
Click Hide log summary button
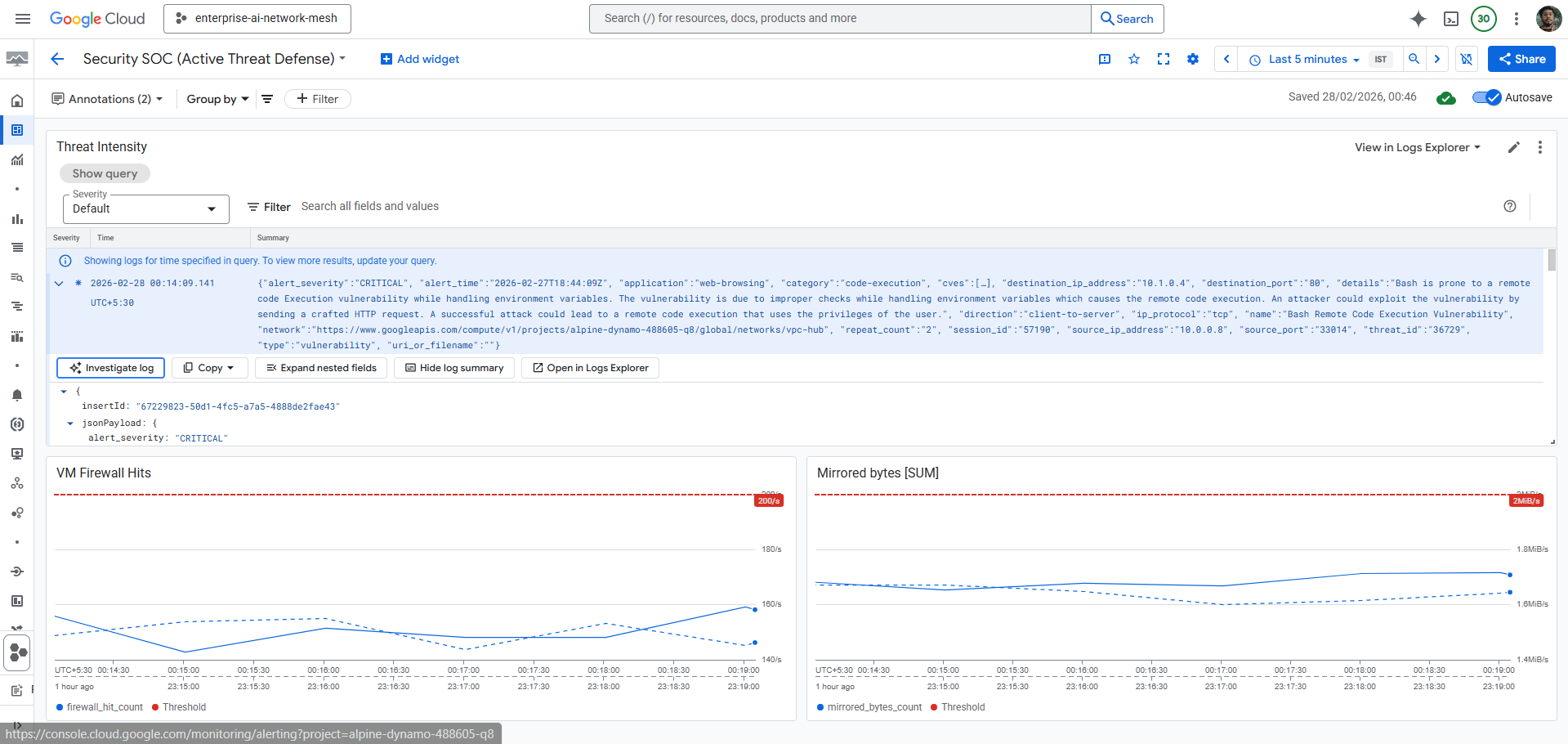click(x=454, y=368)
